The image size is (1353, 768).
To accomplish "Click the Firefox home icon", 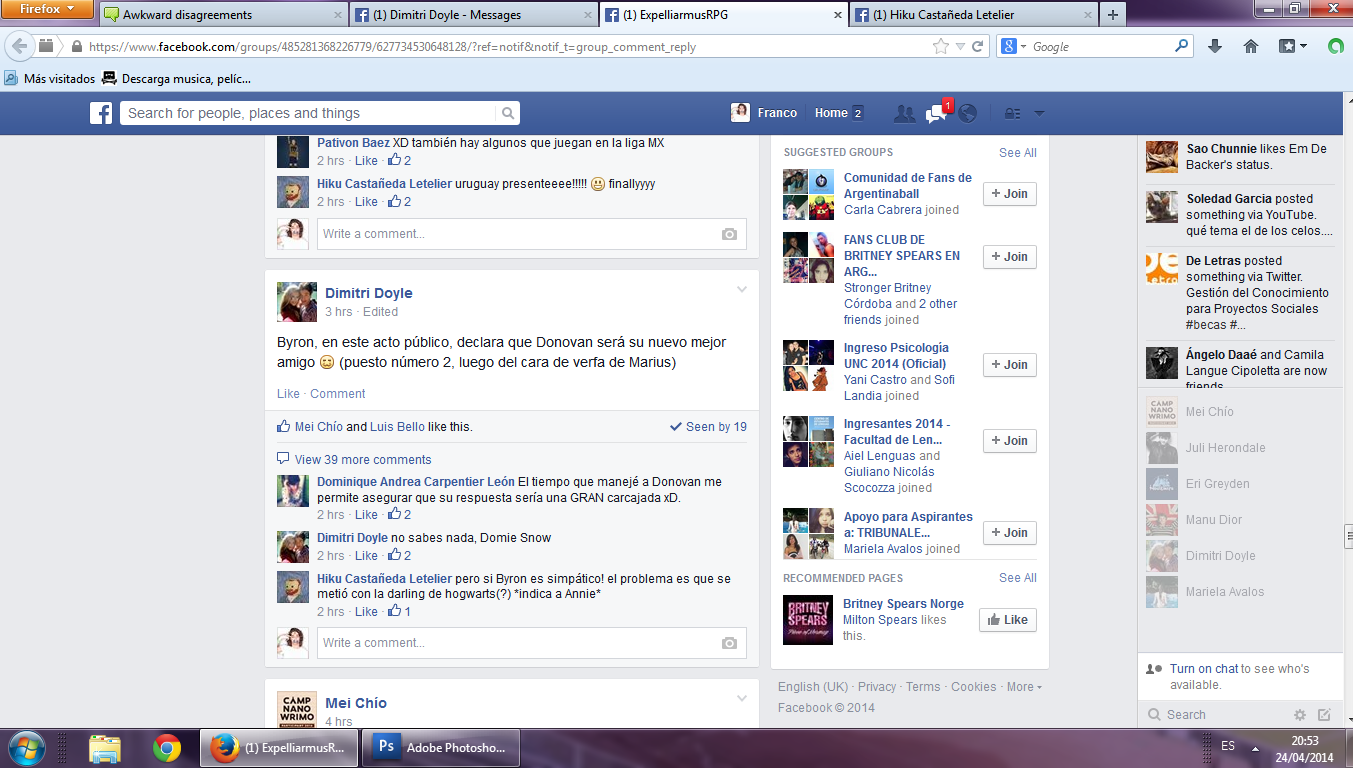I will (x=1250, y=46).
